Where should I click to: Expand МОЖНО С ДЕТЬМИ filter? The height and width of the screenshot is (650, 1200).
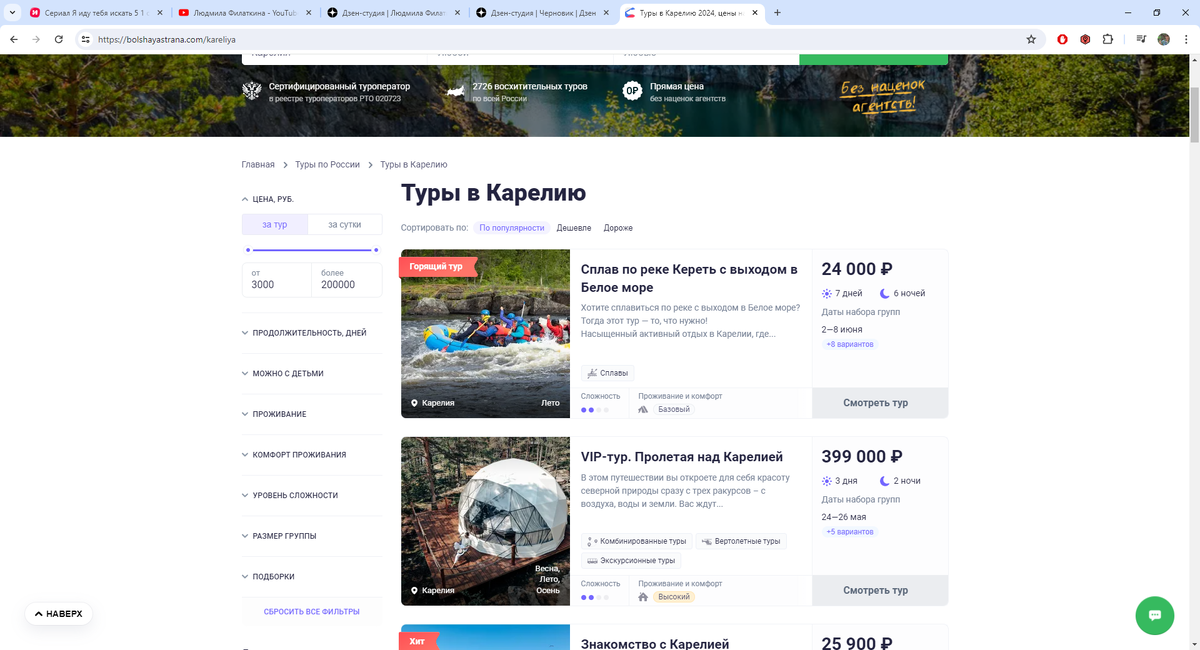coord(282,373)
